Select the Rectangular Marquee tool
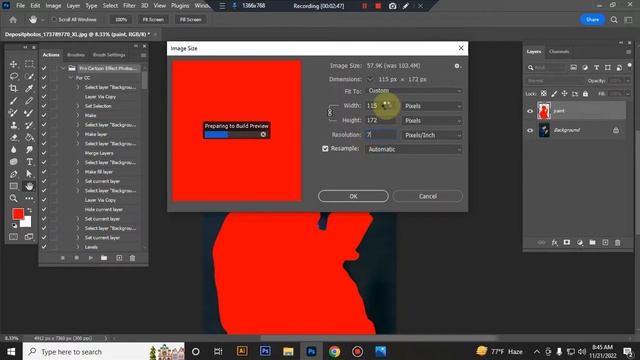The image size is (640, 360). pos(29,64)
